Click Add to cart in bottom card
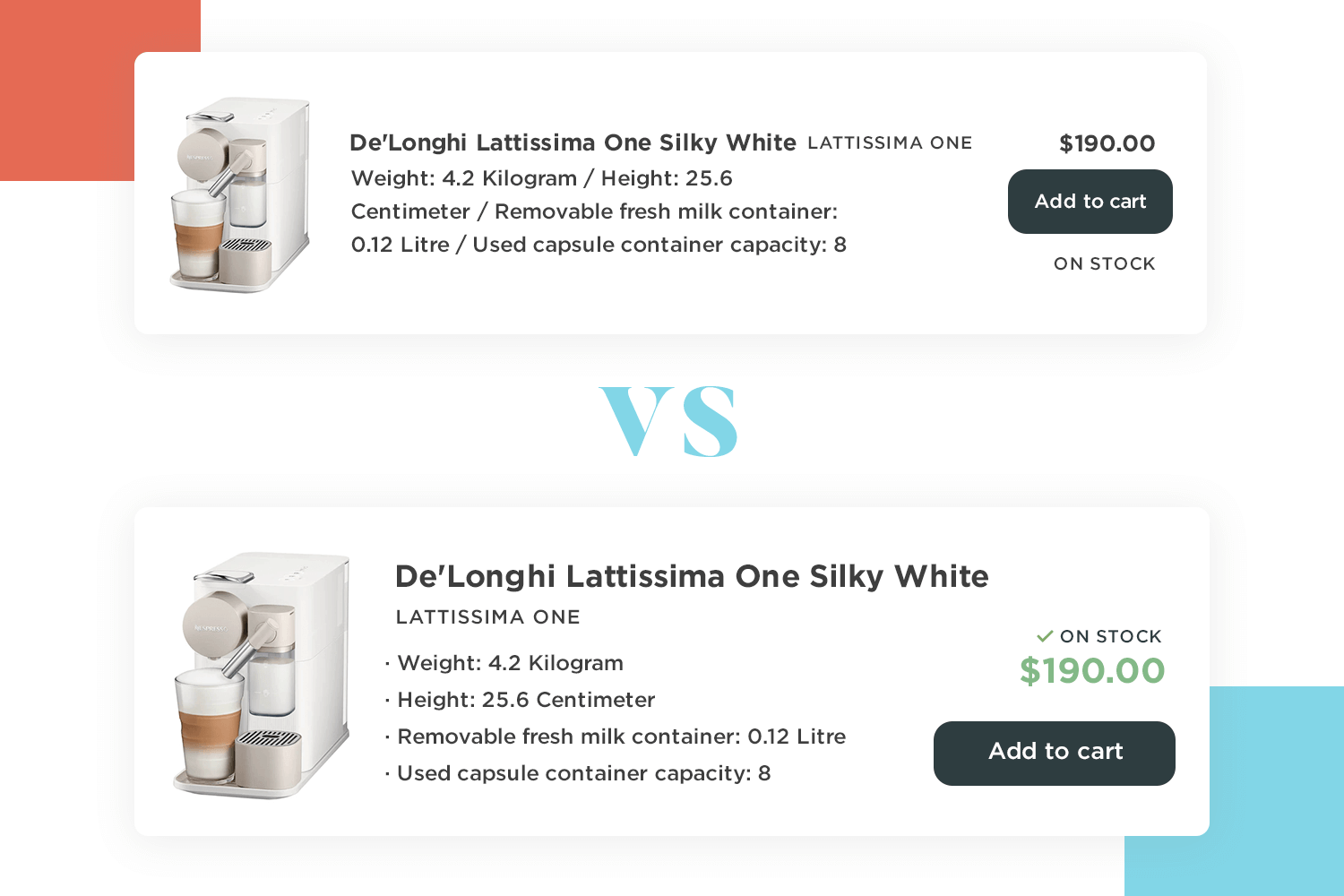 tap(1055, 754)
